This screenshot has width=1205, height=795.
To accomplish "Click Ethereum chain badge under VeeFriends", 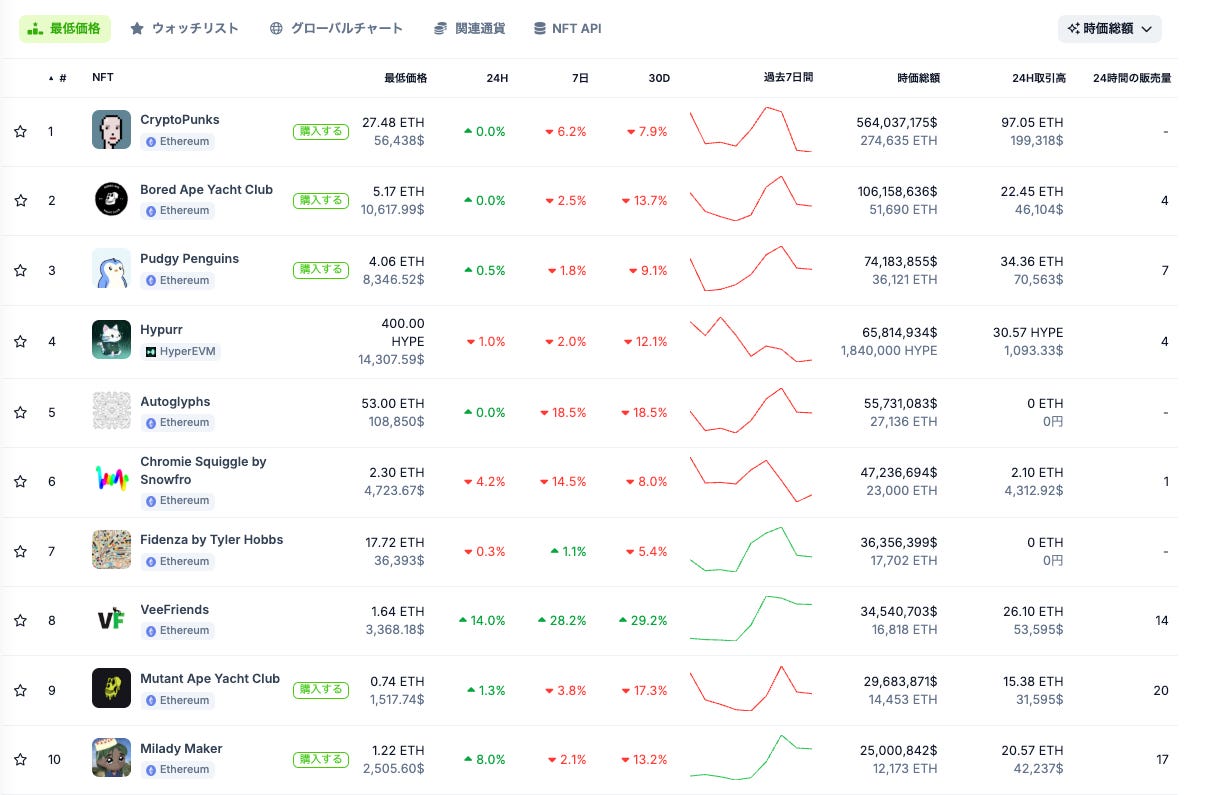I will (x=178, y=631).
